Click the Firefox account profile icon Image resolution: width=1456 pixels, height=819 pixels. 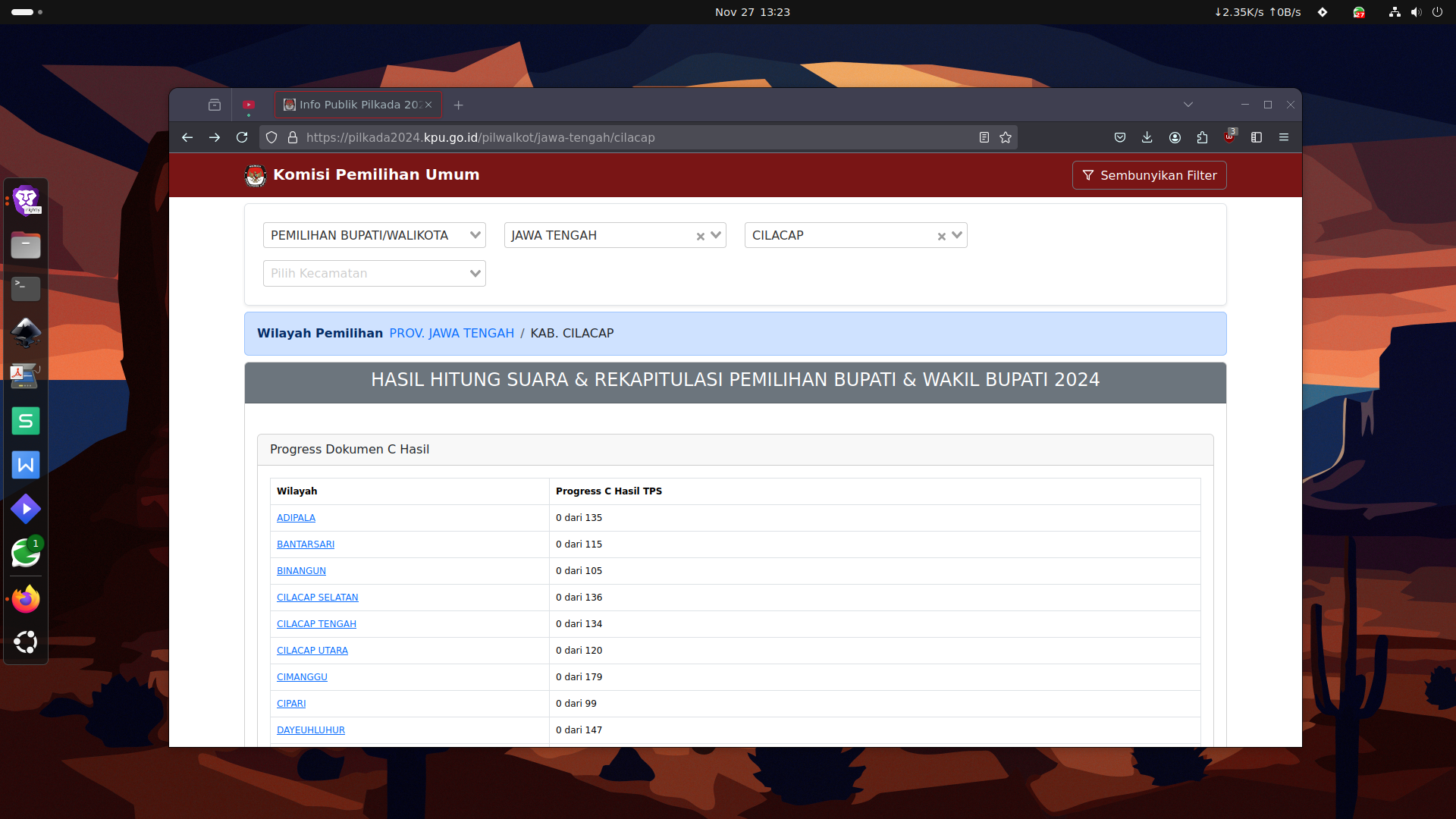pos(1175,137)
